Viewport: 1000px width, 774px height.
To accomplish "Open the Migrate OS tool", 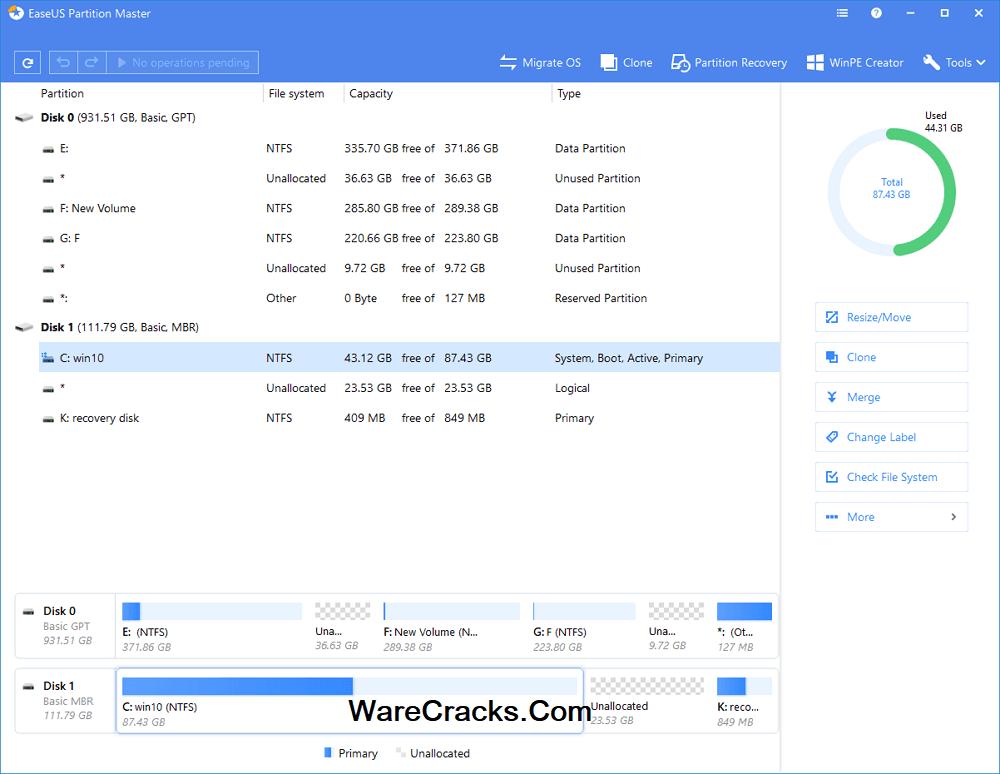I will (x=540, y=62).
